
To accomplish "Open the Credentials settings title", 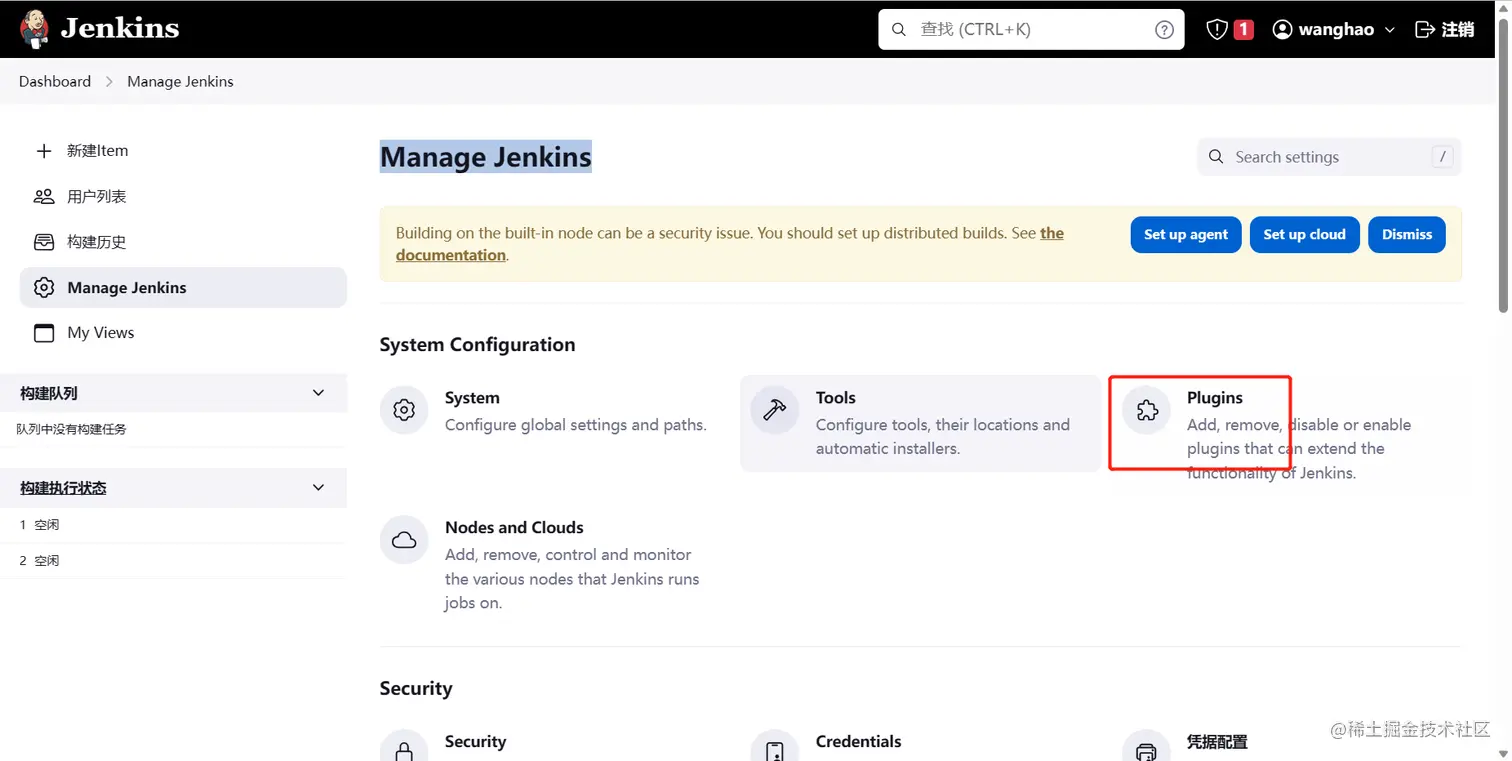I will click(x=859, y=742).
